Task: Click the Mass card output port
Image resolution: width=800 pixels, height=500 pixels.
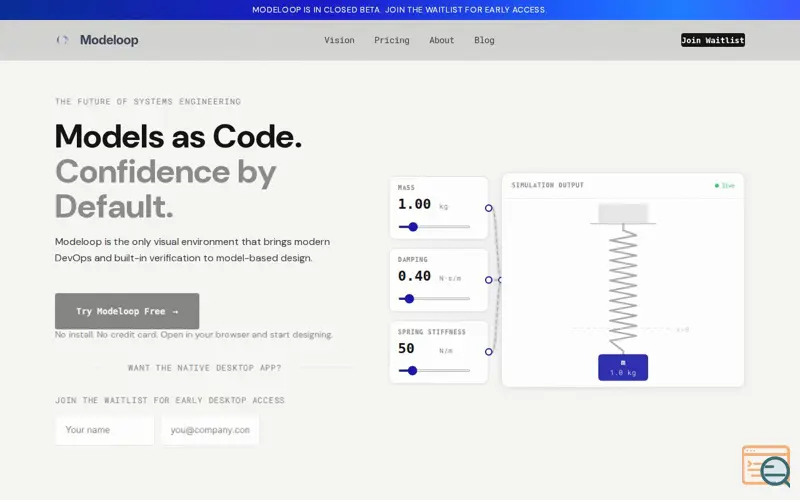Action: pos(489,208)
